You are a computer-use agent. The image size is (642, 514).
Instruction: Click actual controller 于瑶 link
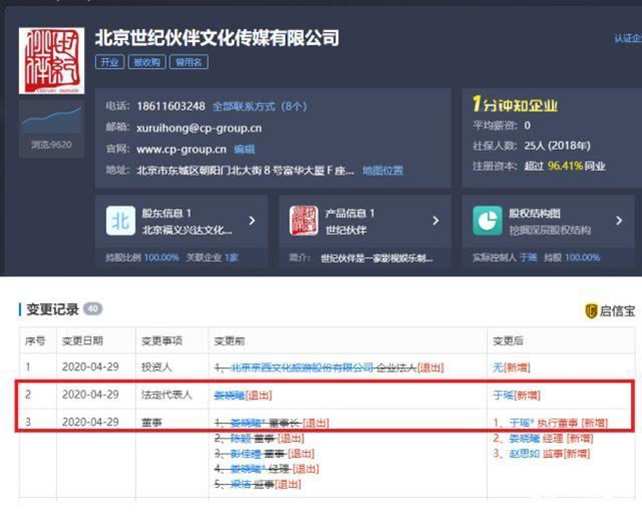point(526,258)
